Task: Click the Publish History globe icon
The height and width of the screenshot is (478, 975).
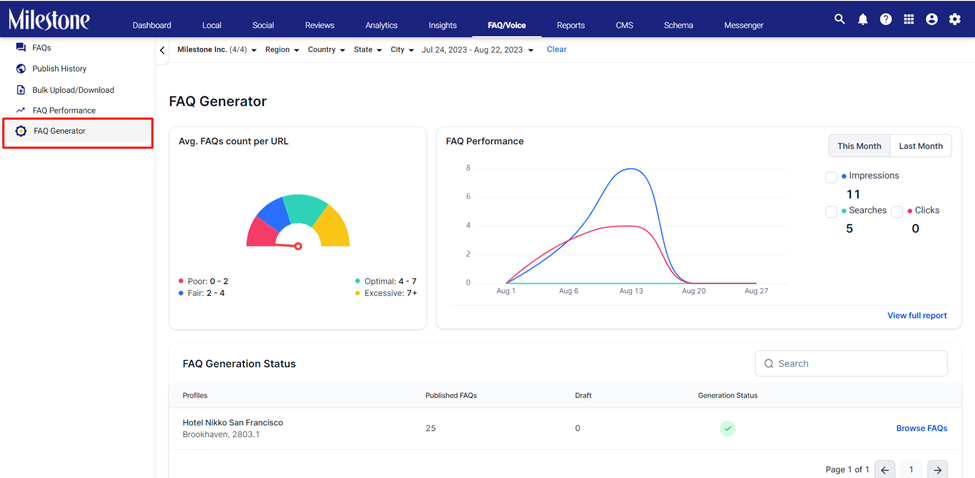Action: click(21, 68)
